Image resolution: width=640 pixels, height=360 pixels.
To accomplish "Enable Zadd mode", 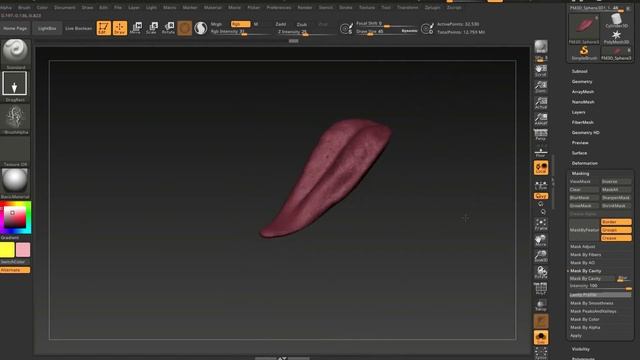I will [x=280, y=24].
